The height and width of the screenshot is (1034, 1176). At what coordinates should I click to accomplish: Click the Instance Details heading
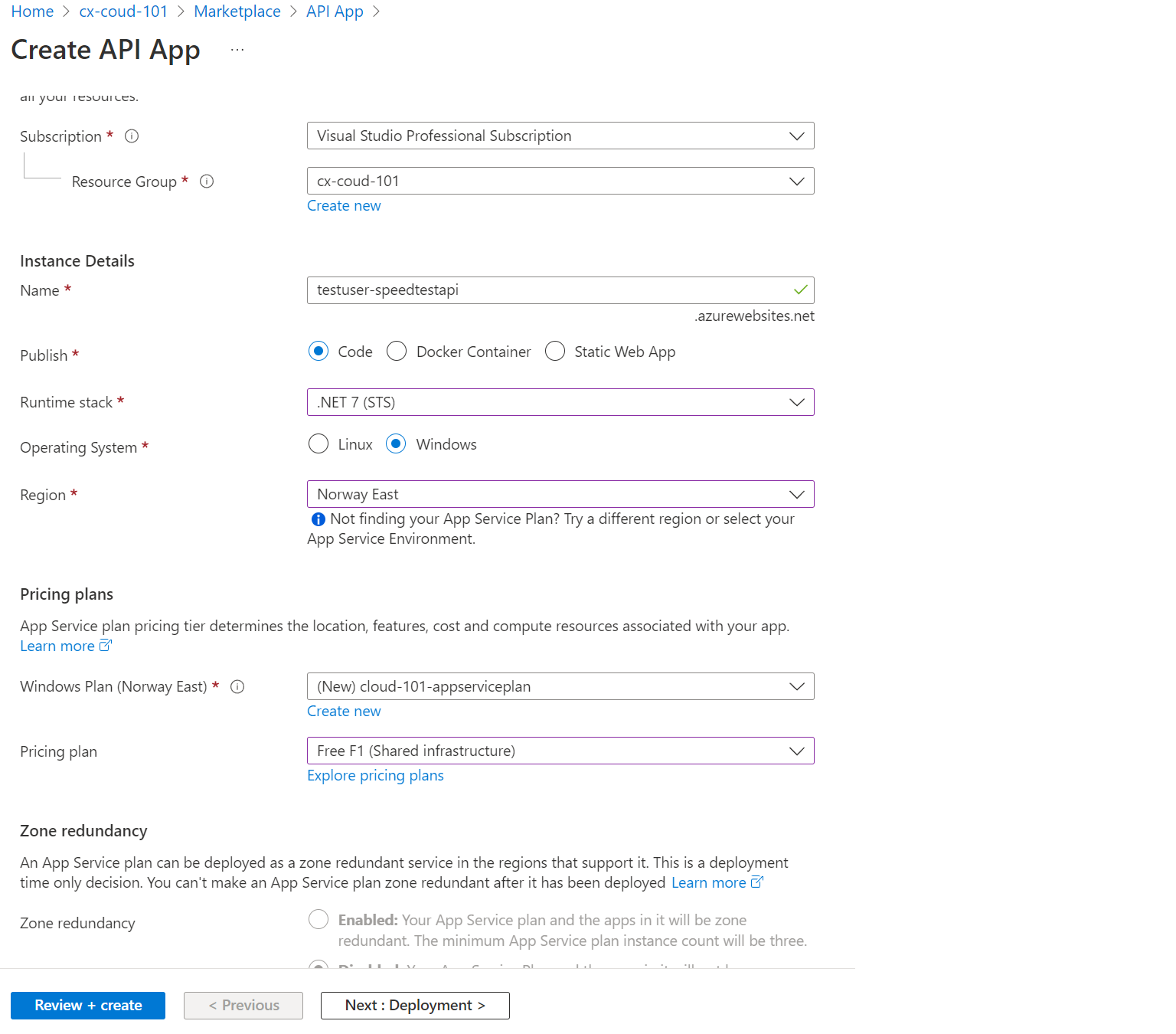point(77,261)
